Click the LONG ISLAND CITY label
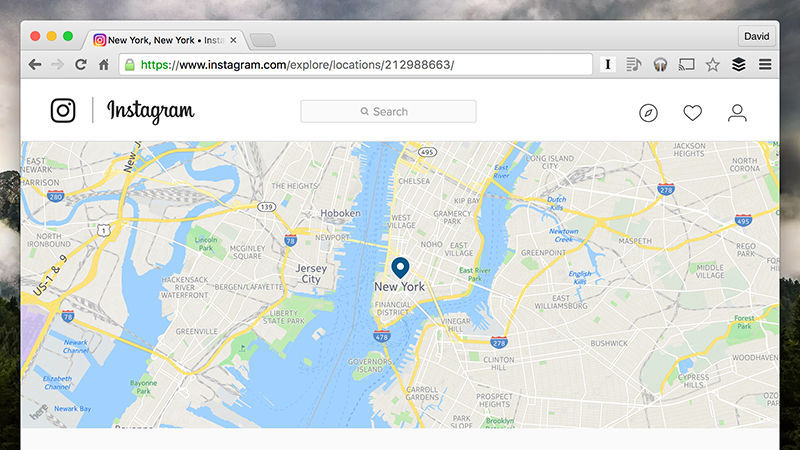The image size is (800, 450). [550, 162]
